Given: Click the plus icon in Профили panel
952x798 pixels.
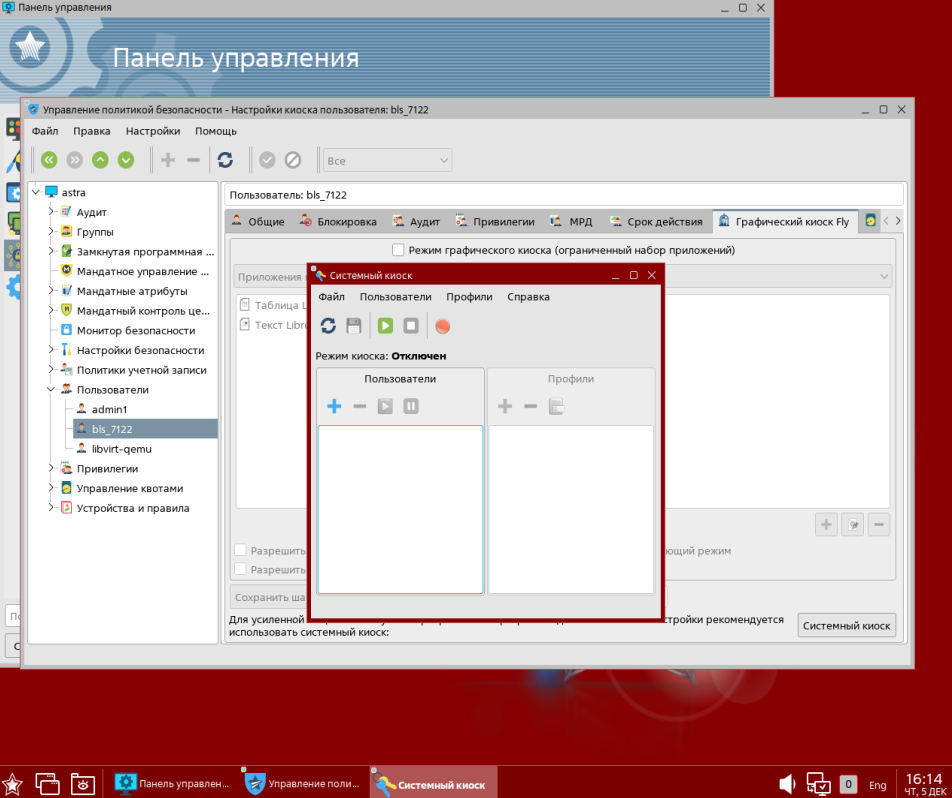Looking at the screenshot, I should [x=505, y=406].
